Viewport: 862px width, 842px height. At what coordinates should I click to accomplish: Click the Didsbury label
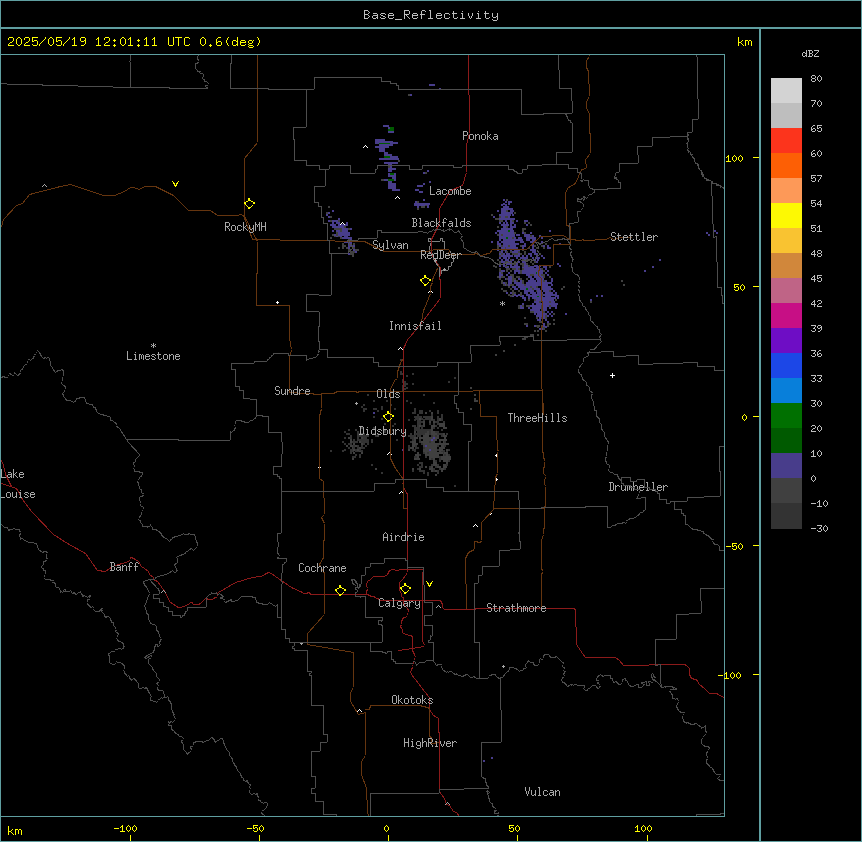click(x=383, y=431)
